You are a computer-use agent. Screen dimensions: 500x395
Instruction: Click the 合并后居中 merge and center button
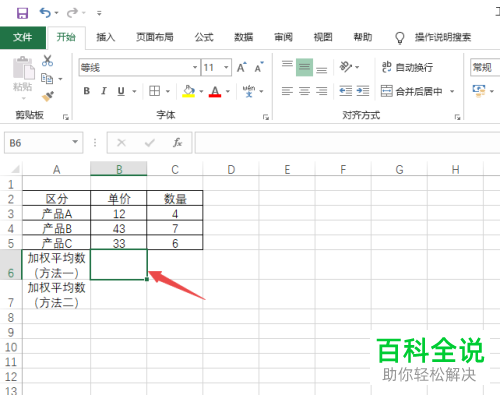tap(412, 91)
